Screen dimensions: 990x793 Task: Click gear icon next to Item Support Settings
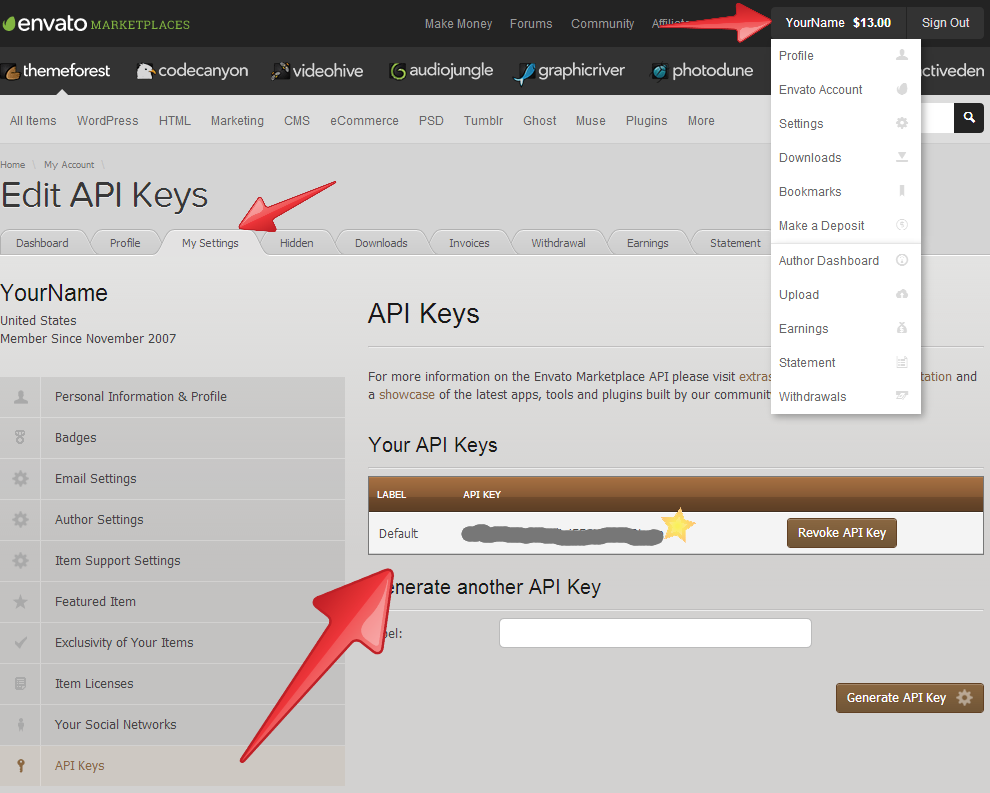(20, 561)
